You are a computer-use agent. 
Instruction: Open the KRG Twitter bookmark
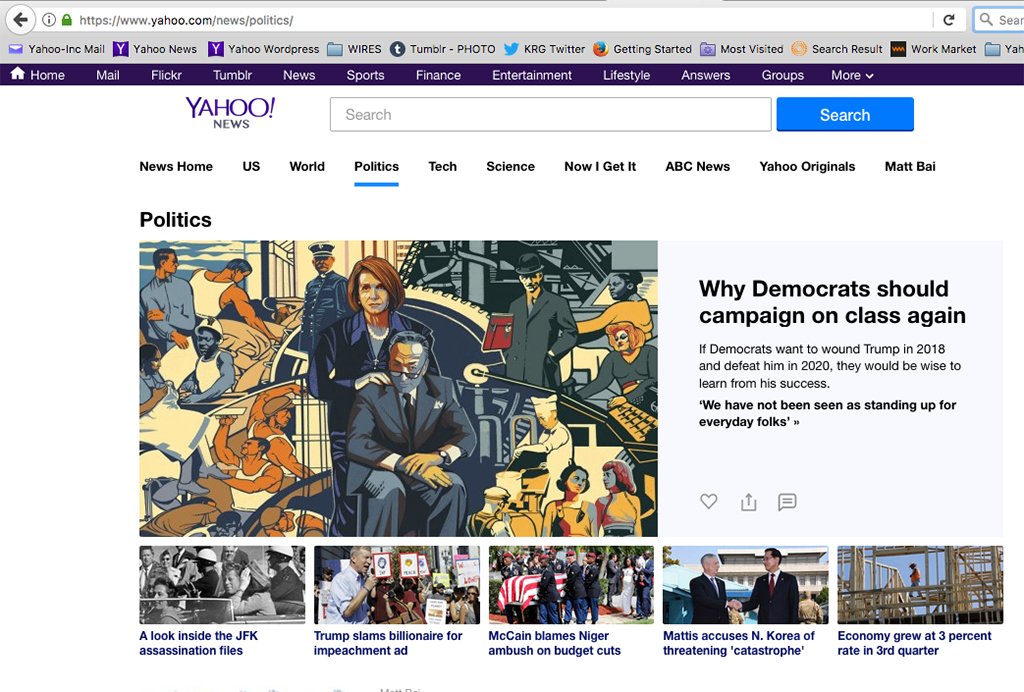pos(545,49)
